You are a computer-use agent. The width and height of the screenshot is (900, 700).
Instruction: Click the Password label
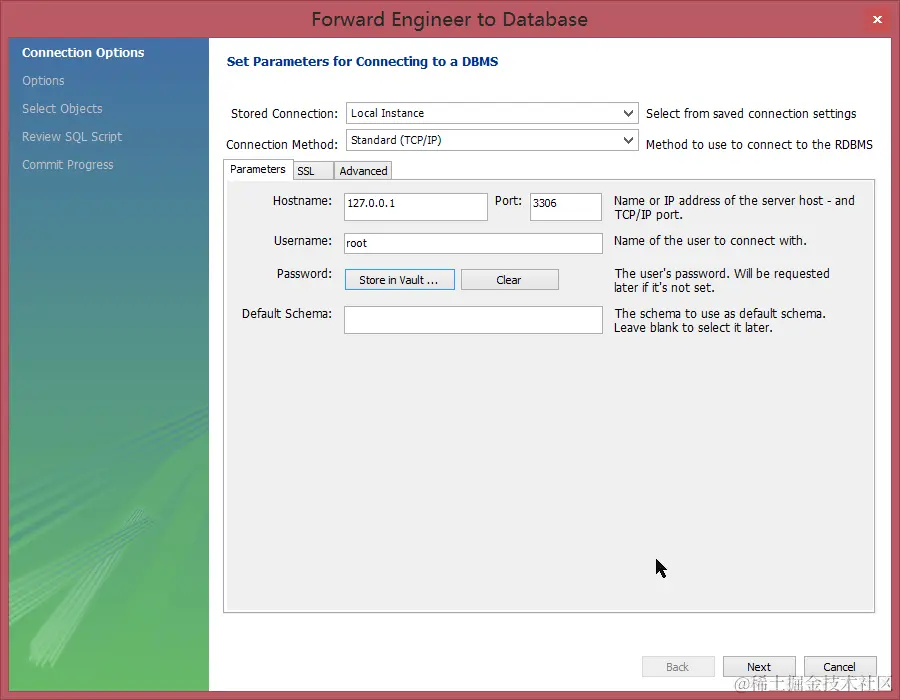point(304,274)
